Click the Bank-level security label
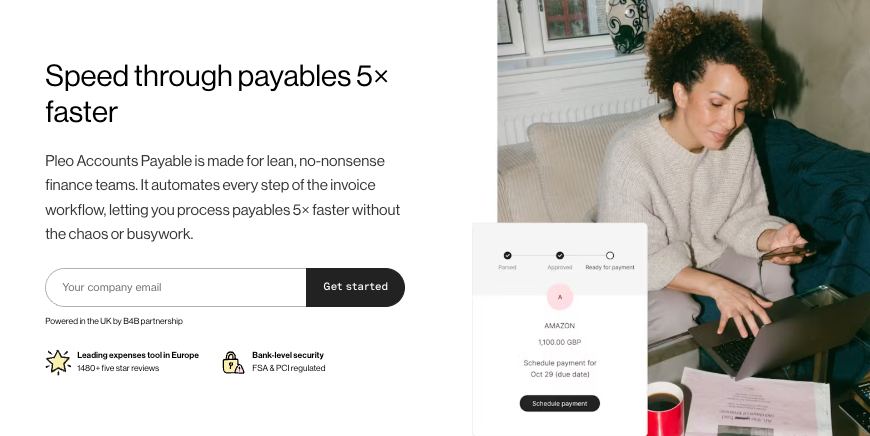Image resolution: width=870 pixels, height=436 pixels. coord(288,355)
